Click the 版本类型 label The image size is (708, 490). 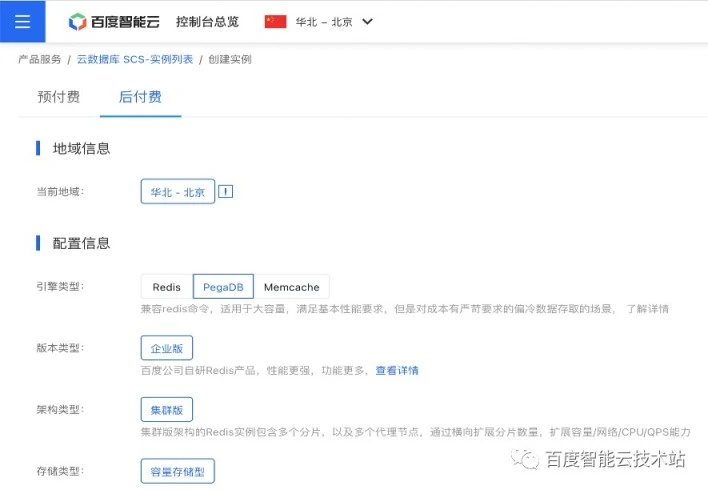tap(60, 348)
